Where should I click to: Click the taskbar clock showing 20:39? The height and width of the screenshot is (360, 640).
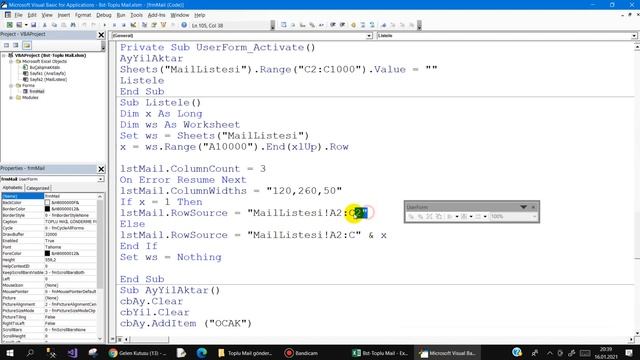click(606, 353)
